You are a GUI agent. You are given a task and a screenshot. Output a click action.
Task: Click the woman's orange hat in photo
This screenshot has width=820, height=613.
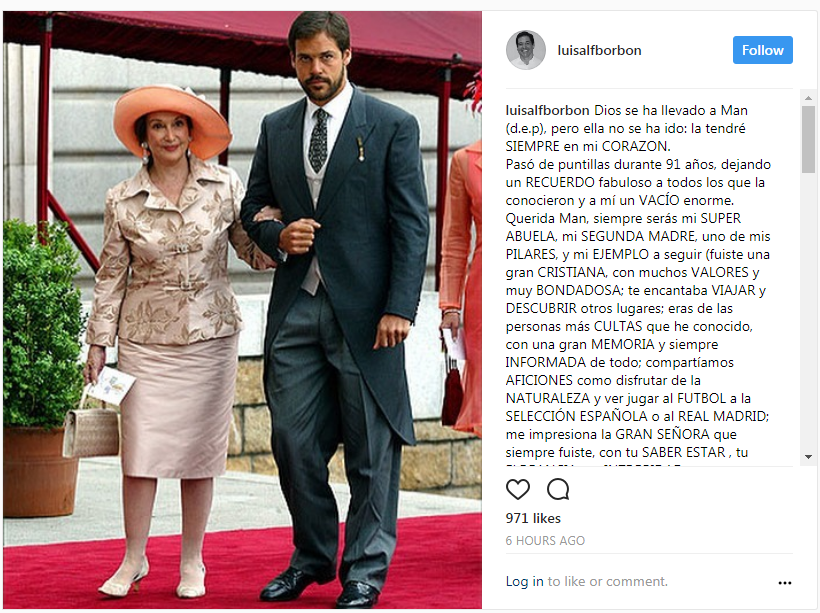[172, 120]
